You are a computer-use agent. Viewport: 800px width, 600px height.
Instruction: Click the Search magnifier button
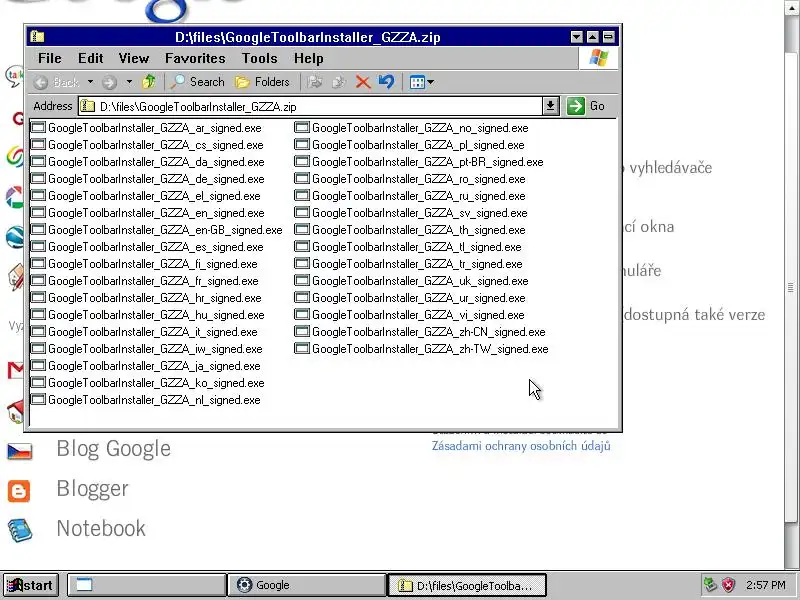(x=198, y=82)
